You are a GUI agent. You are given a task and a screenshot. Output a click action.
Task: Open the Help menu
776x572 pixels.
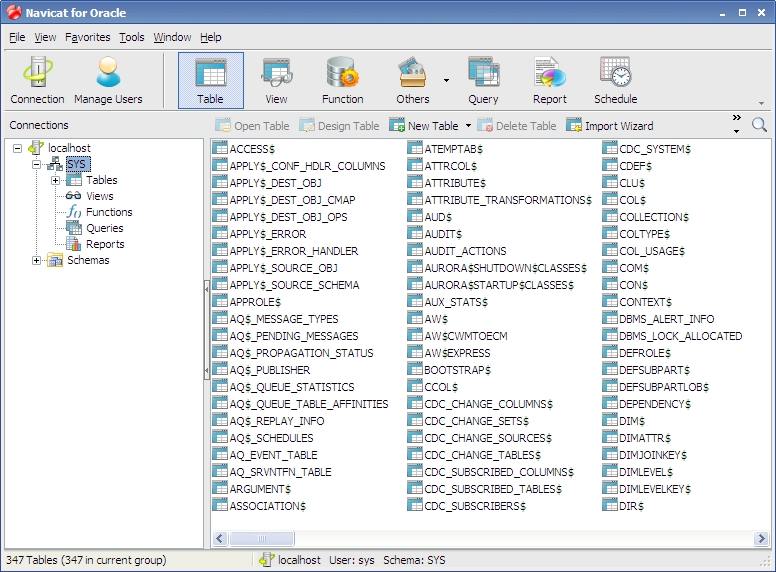pos(211,37)
